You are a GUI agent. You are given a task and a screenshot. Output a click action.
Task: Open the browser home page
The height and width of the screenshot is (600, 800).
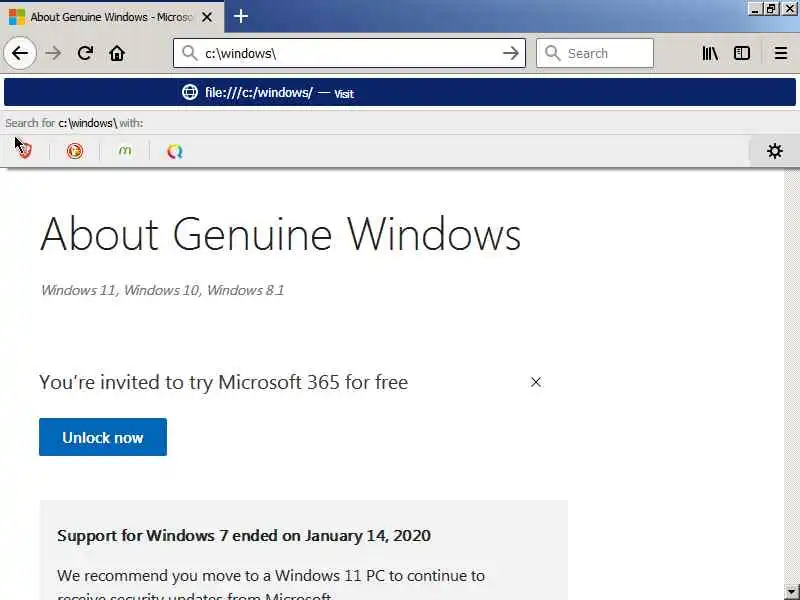point(117,53)
